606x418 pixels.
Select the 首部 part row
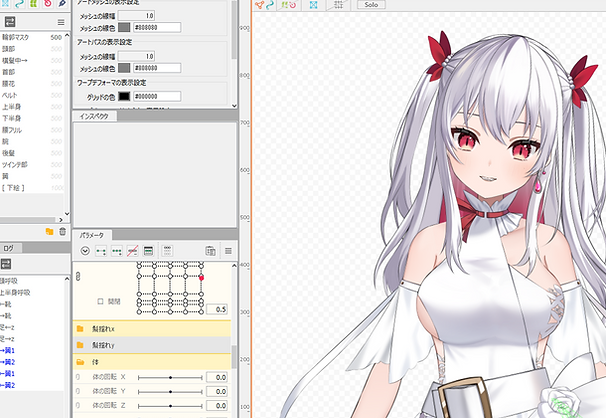(x=32, y=72)
